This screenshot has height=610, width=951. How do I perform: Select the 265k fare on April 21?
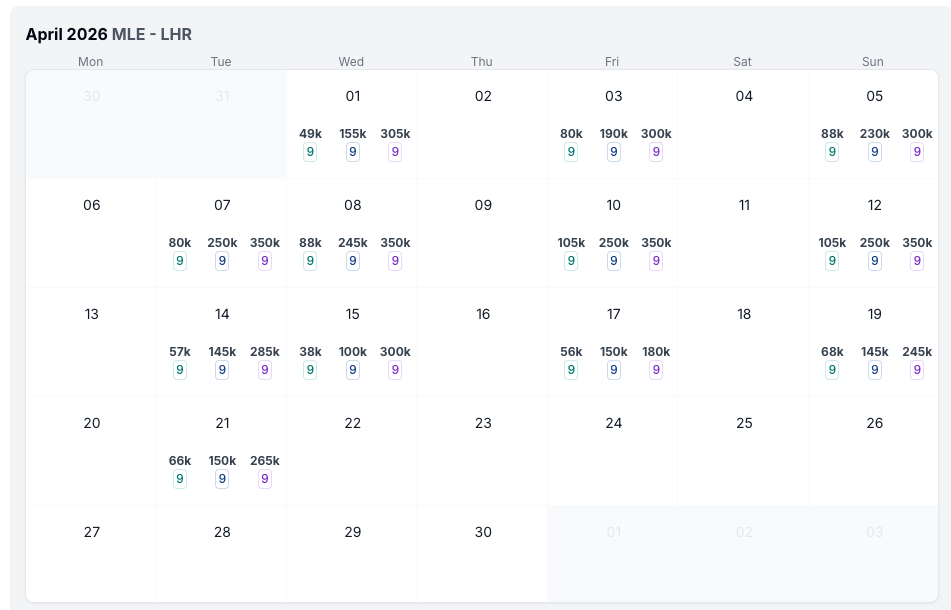click(265, 461)
